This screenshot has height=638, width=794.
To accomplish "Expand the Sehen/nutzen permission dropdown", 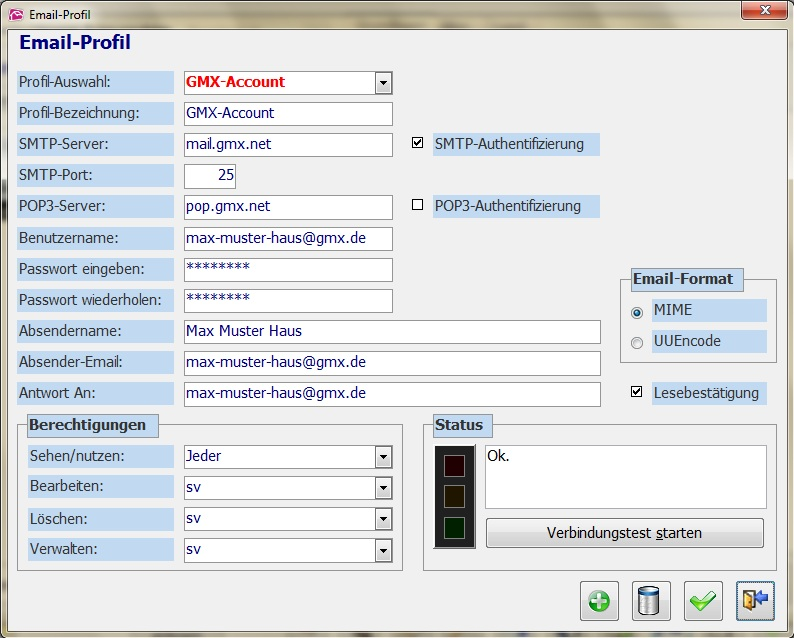I will tap(382, 457).
